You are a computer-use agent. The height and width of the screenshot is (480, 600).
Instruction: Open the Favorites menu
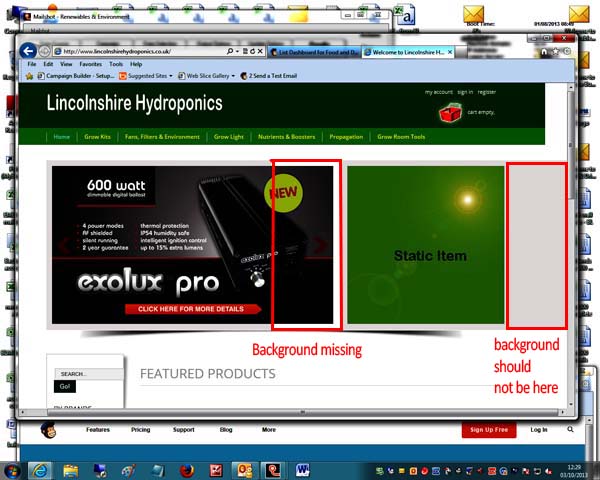click(90, 64)
